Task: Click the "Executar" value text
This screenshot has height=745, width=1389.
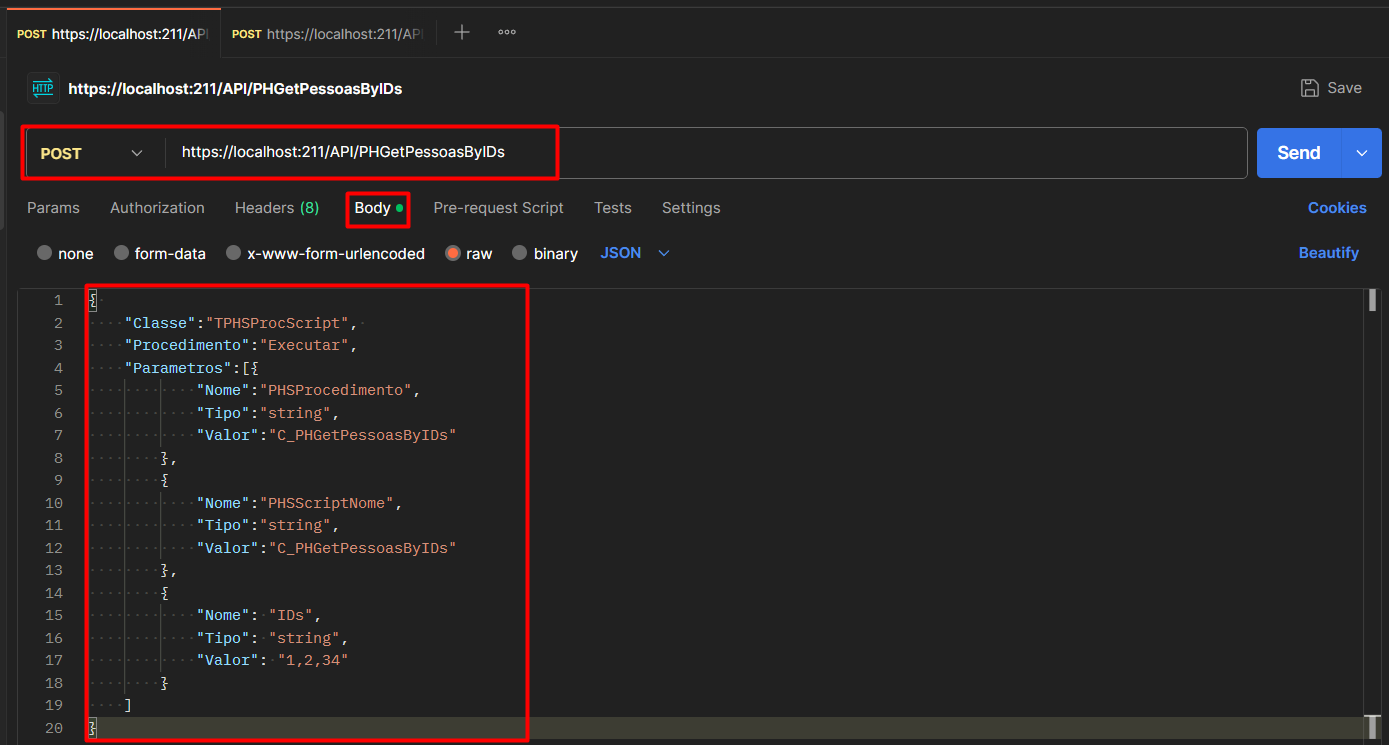Action: click(303, 345)
